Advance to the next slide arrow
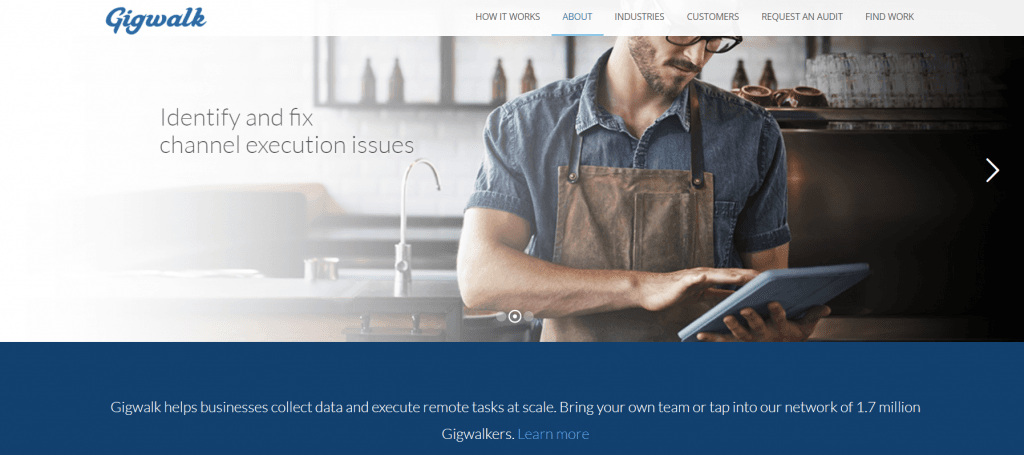The image size is (1024, 455). coord(992,170)
